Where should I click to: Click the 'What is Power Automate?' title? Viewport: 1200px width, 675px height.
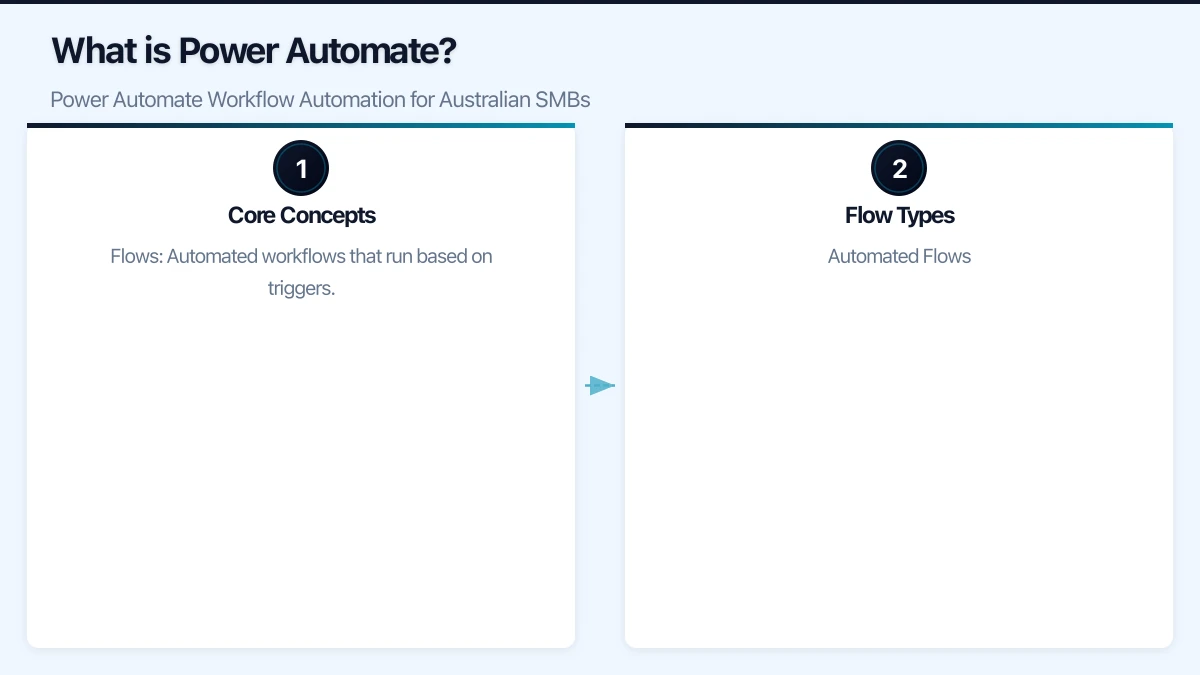click(253, 50)
